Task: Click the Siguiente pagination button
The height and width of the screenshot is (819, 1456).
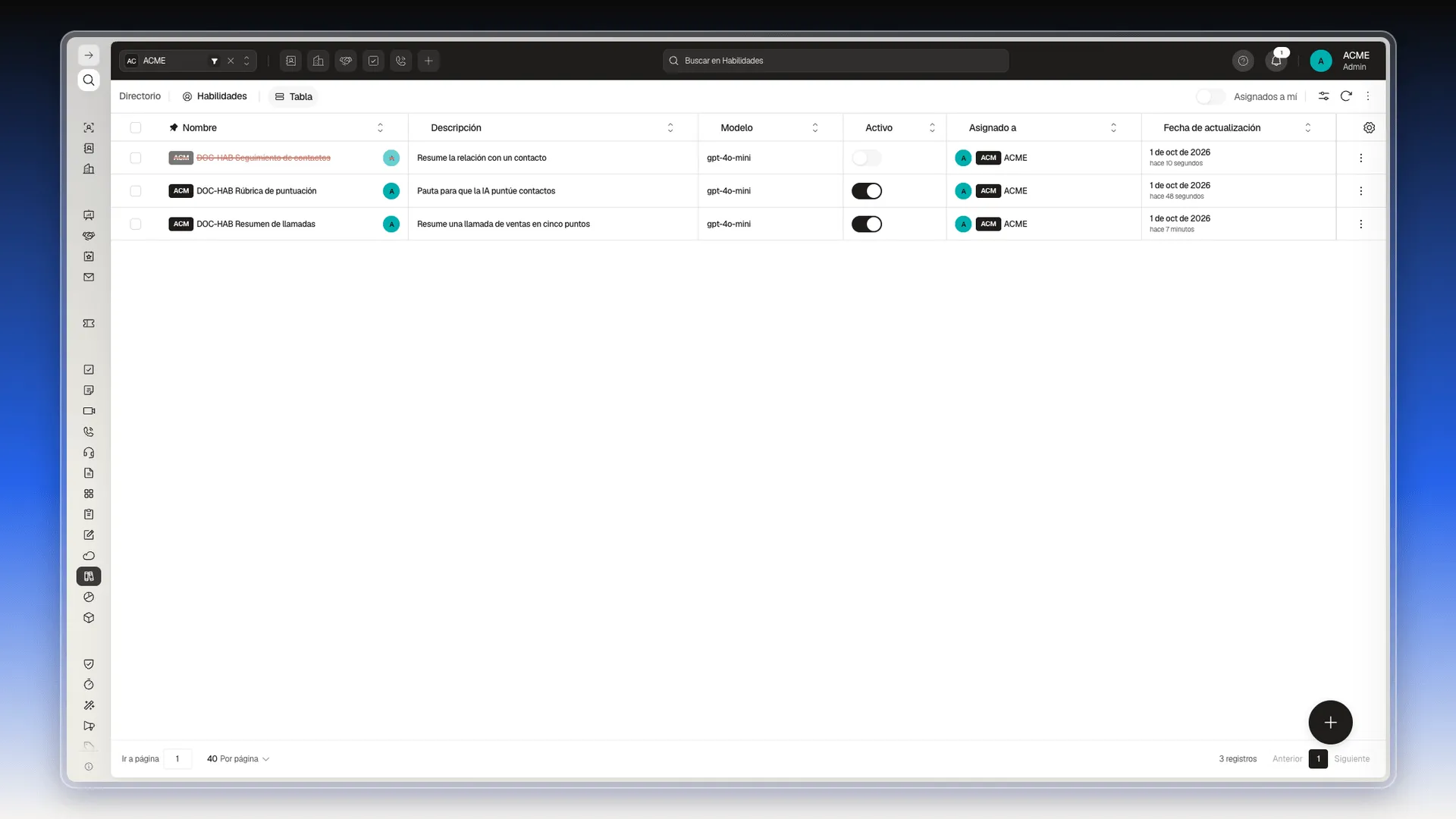Action: click(1351, 759)
